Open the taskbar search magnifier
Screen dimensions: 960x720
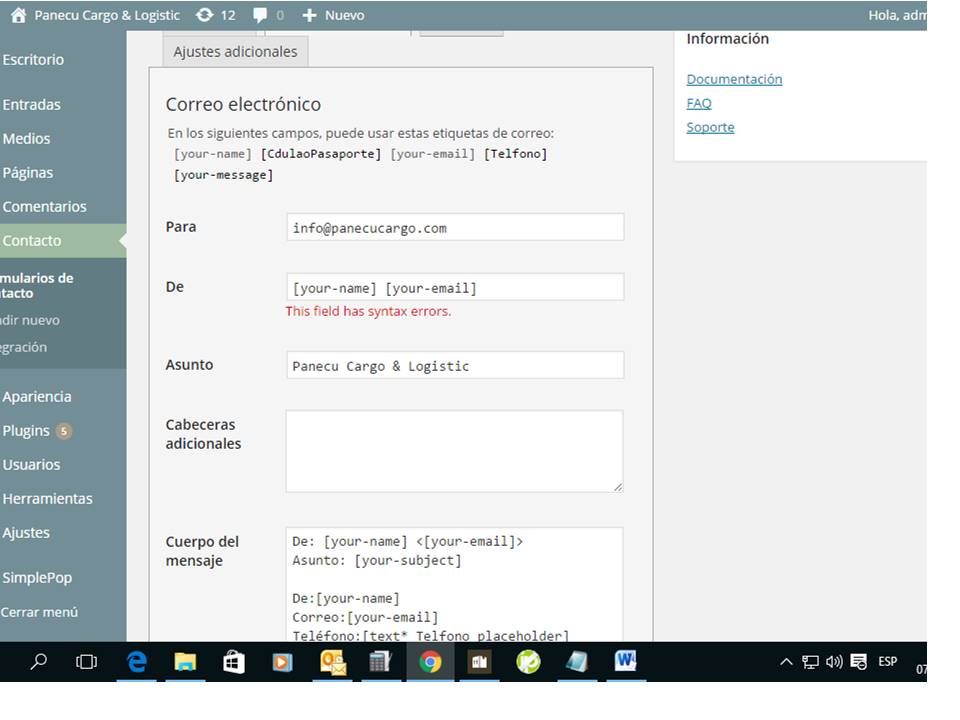click(39, 661)
